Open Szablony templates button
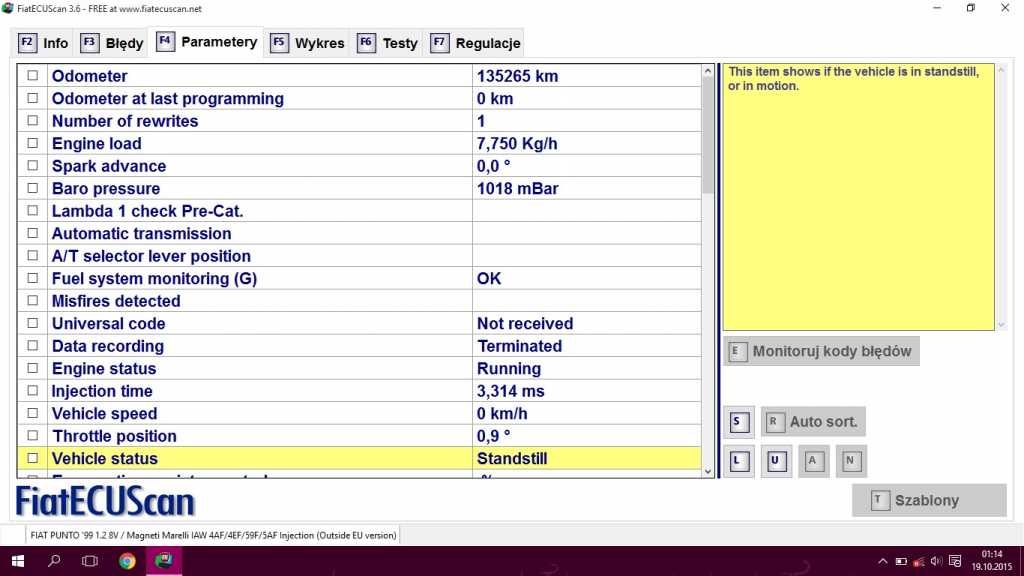 (928, 500)
